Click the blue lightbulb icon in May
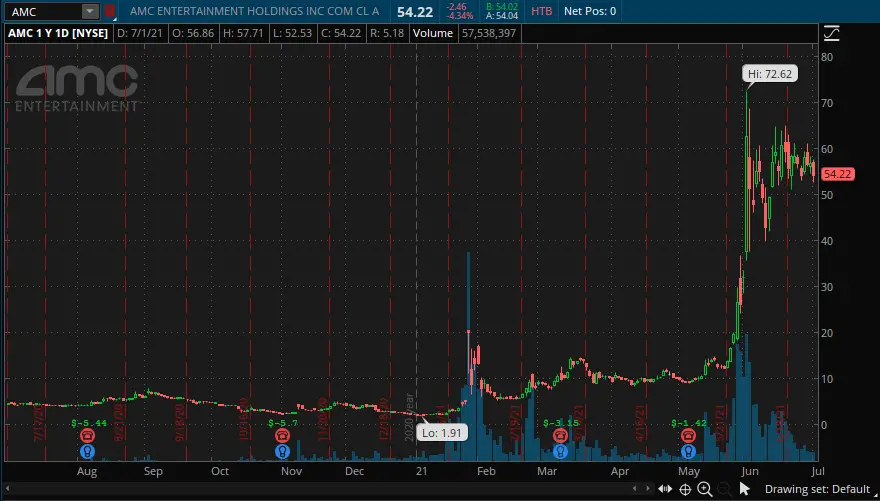The height and width of the screenshot is (501, 880). (x=688, y=451)
